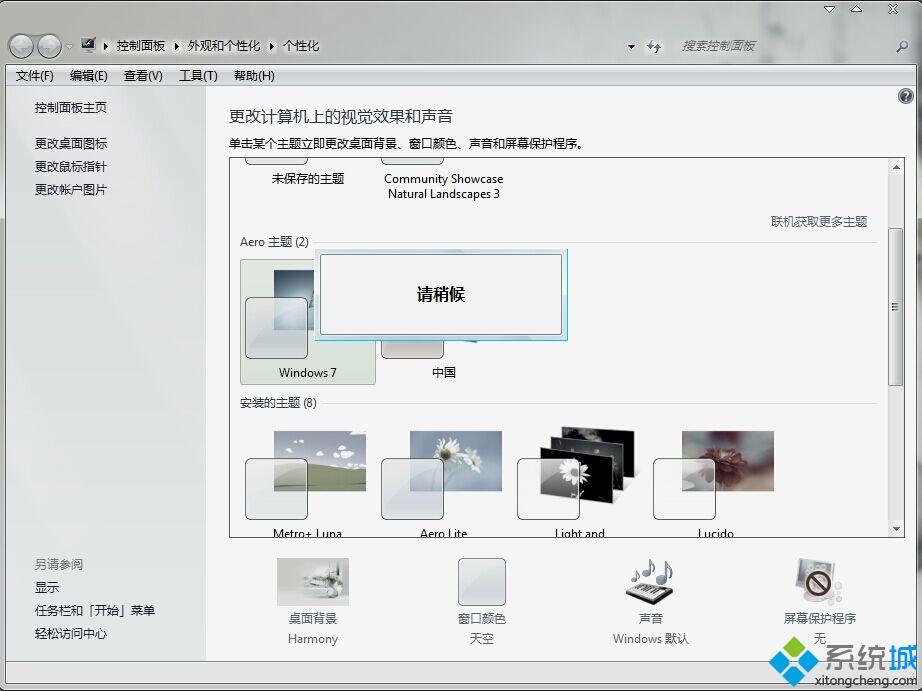Viewport: 922px width, 691px height.
Task: Open the address bar history dropdown
Action: point(631,46)
